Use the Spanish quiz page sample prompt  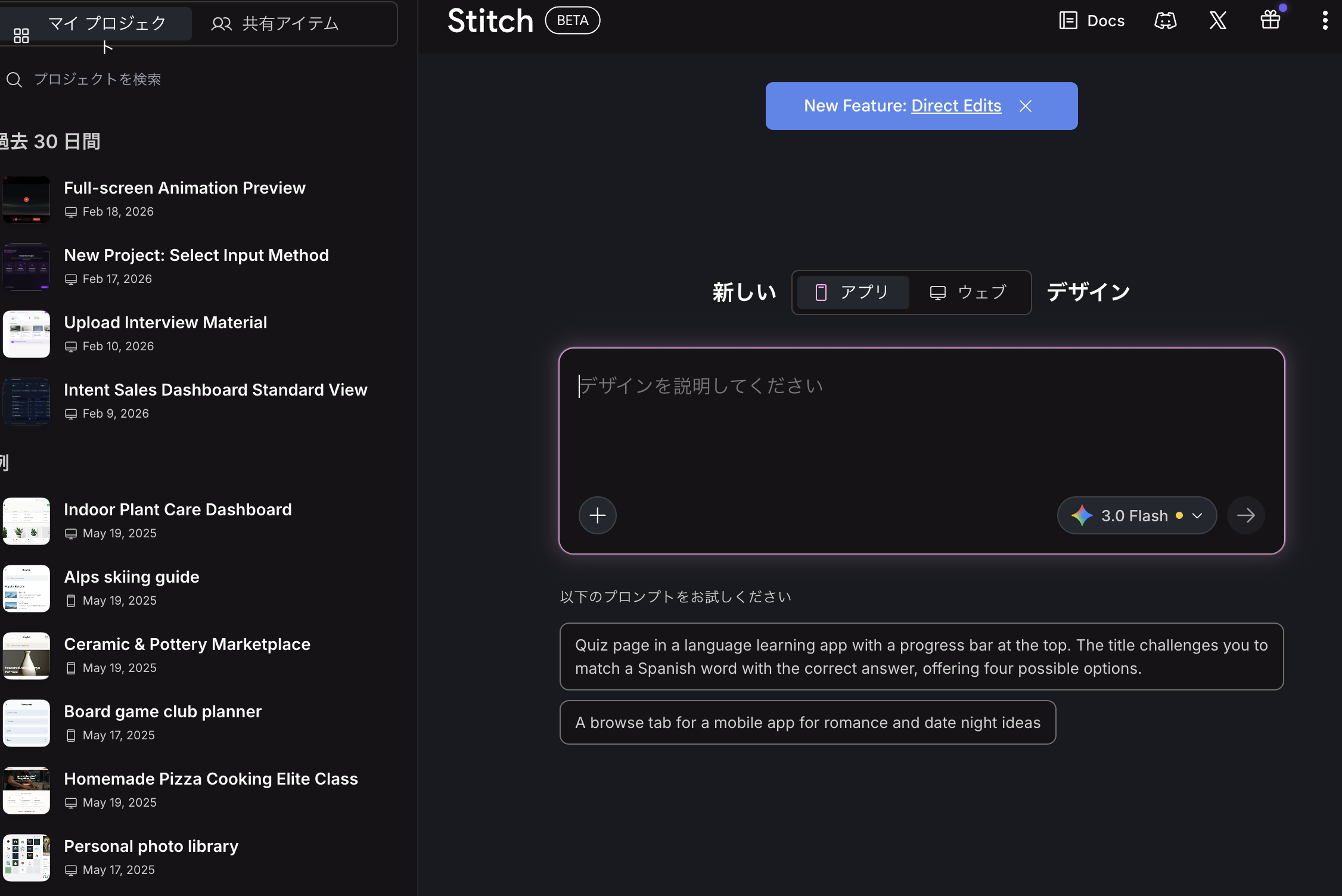point(921,657)
